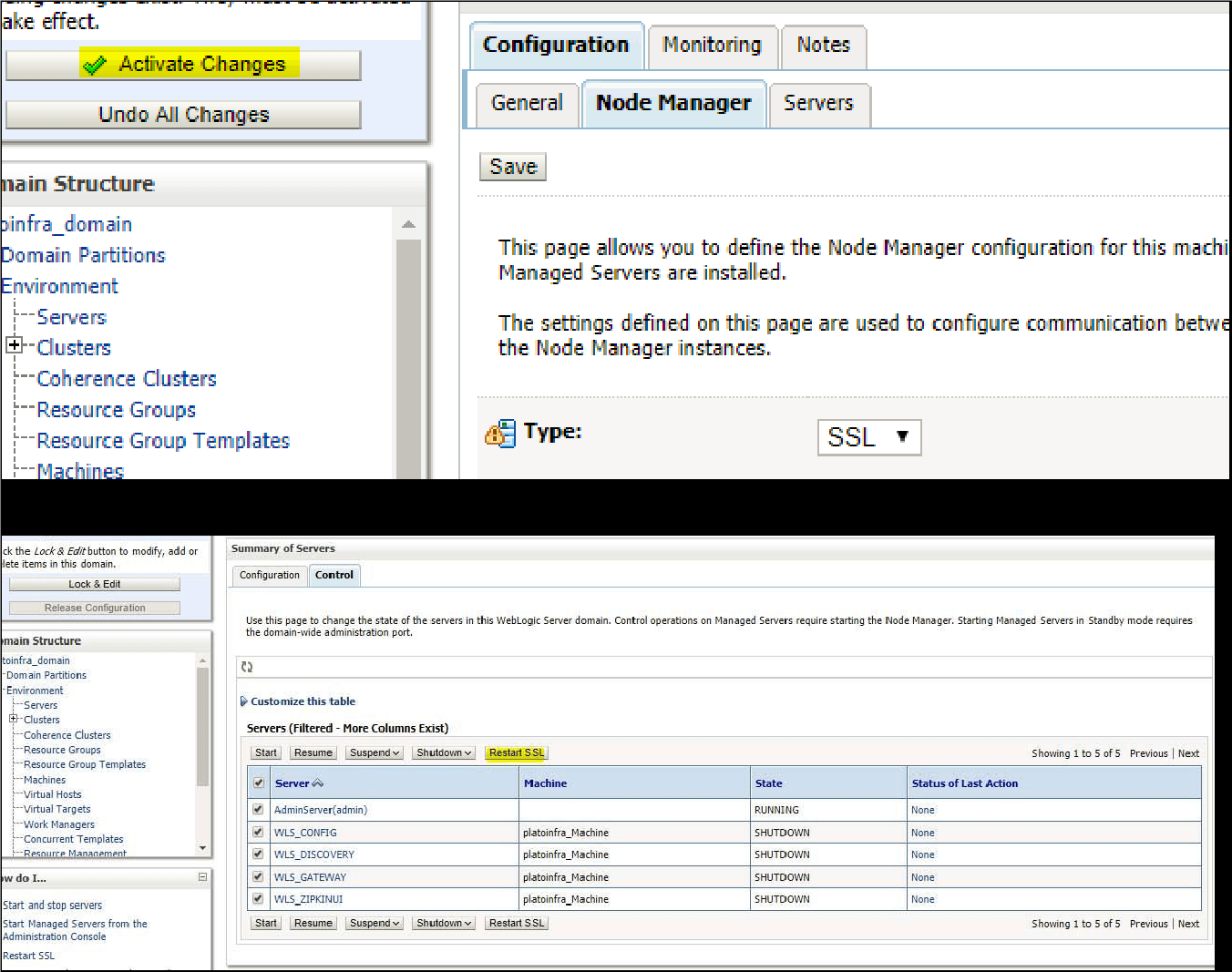The image size is (1232, 972).
Task: Open Concurrent Templates in the tree
Action: [74, 839]
